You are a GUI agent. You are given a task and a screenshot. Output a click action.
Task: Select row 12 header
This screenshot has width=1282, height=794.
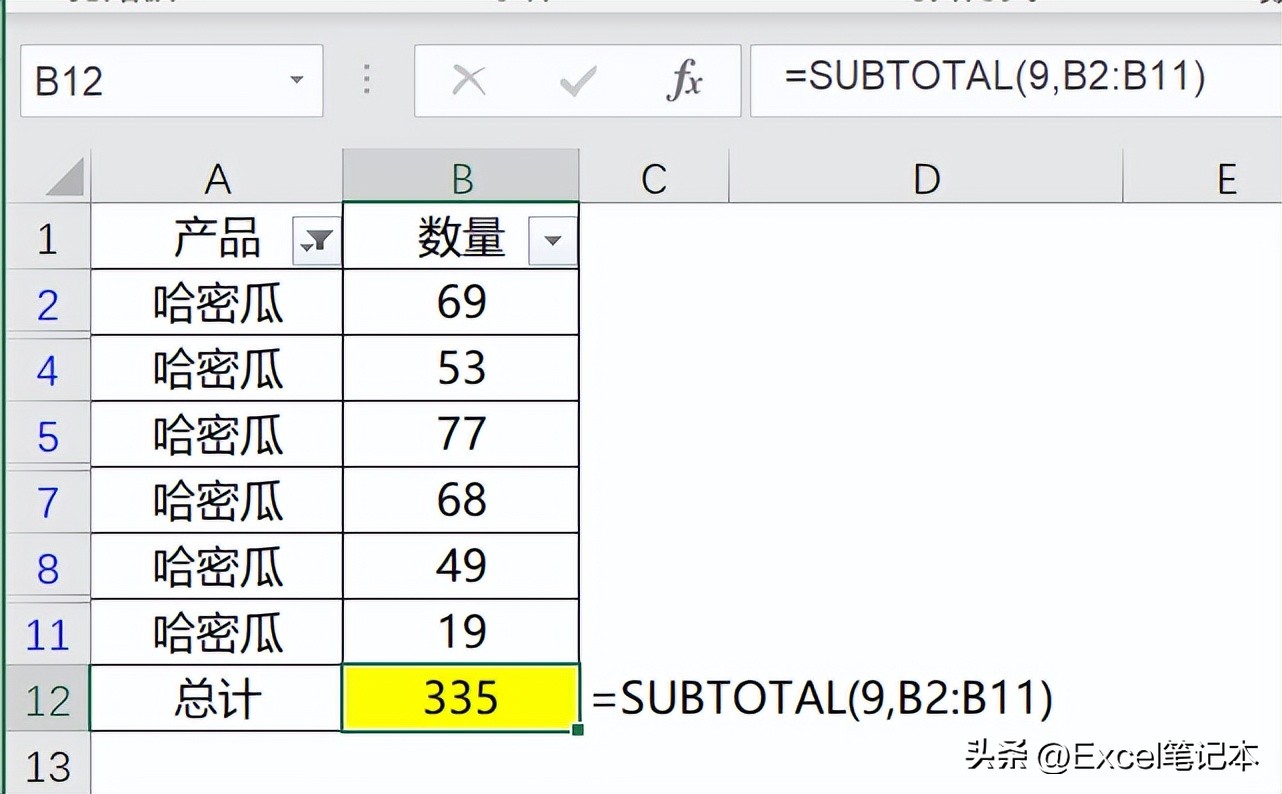pos(47,699)
